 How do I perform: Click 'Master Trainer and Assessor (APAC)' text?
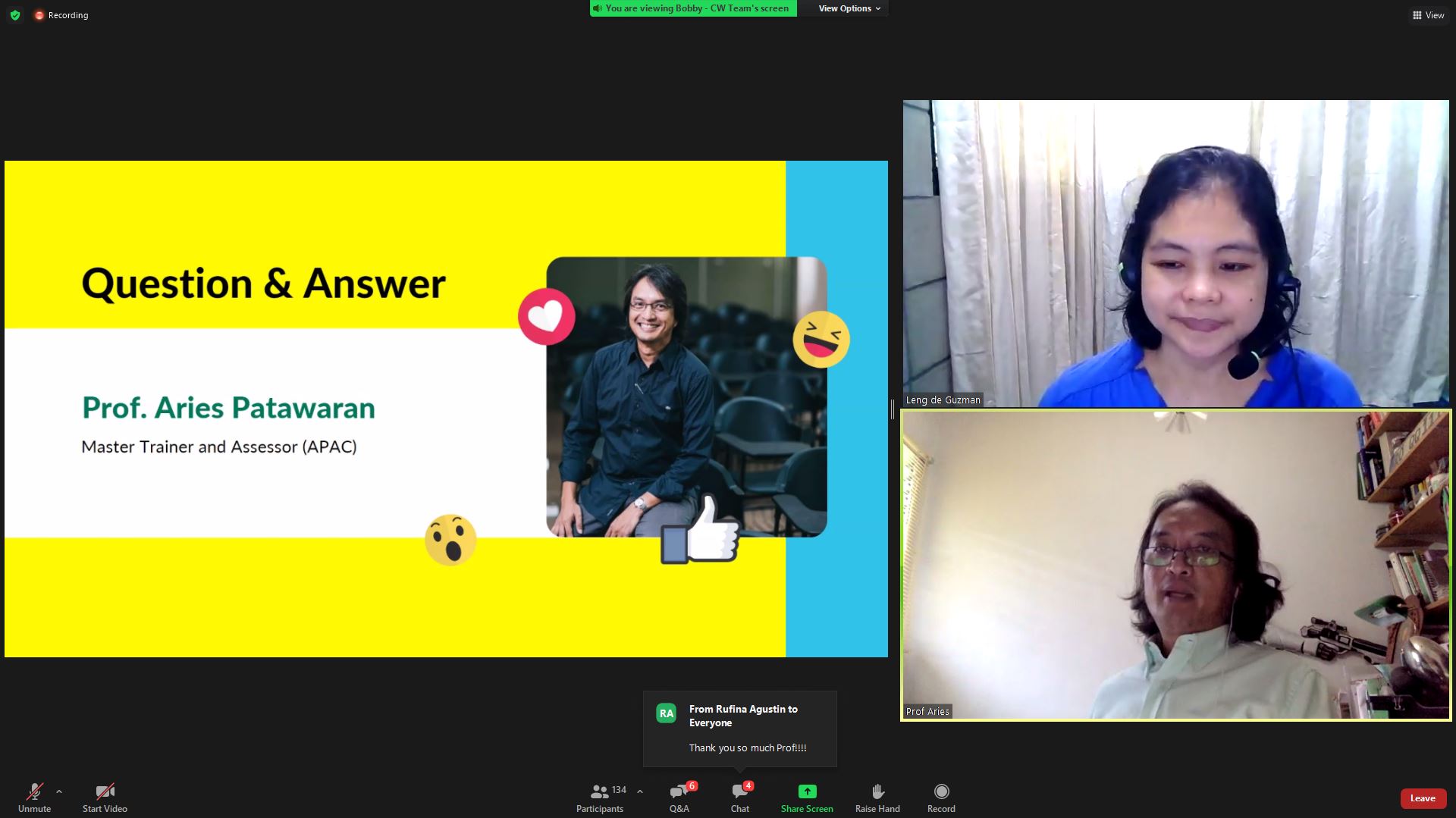click(x=219, y=447)
